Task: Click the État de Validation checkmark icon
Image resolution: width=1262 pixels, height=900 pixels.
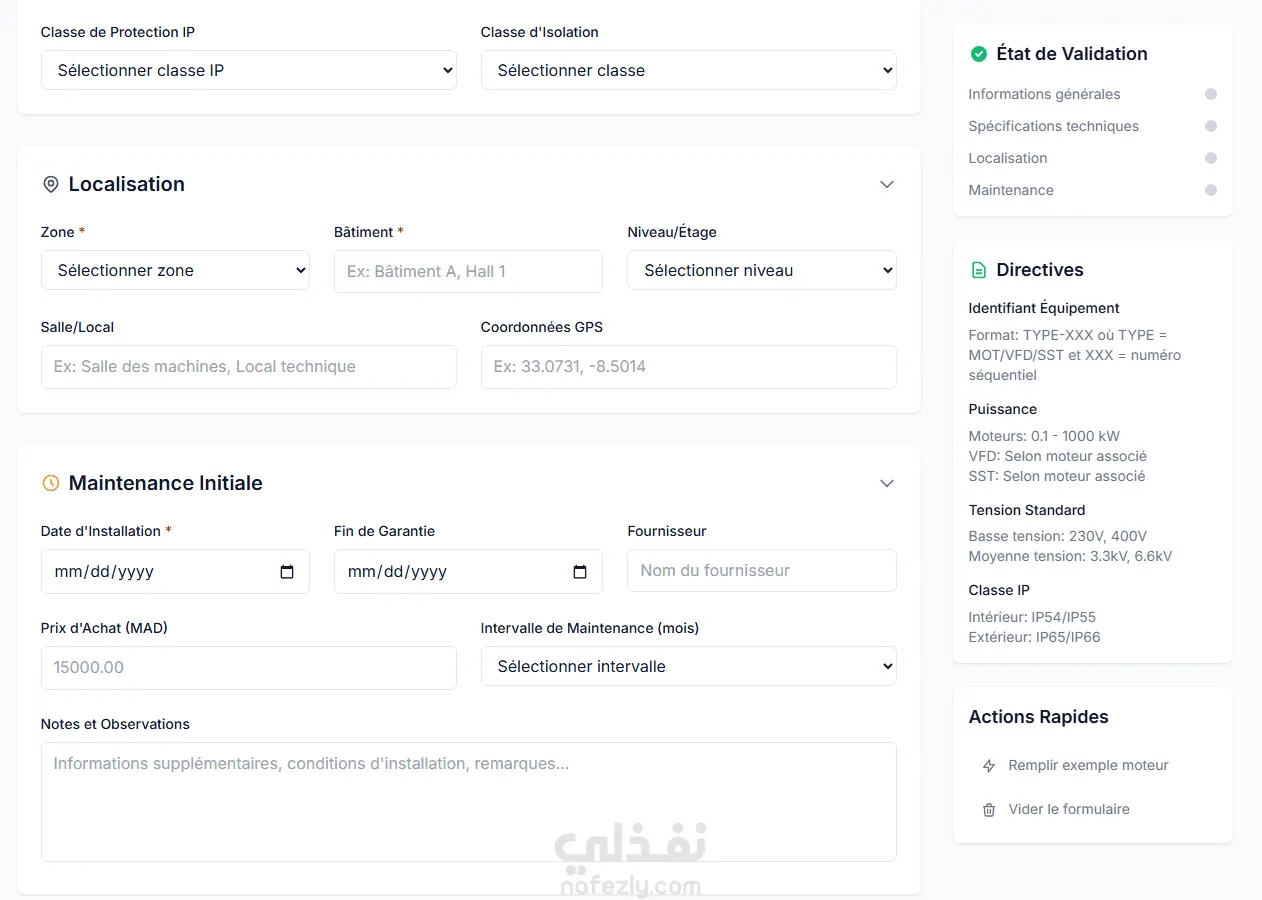Action: [979, 54]
